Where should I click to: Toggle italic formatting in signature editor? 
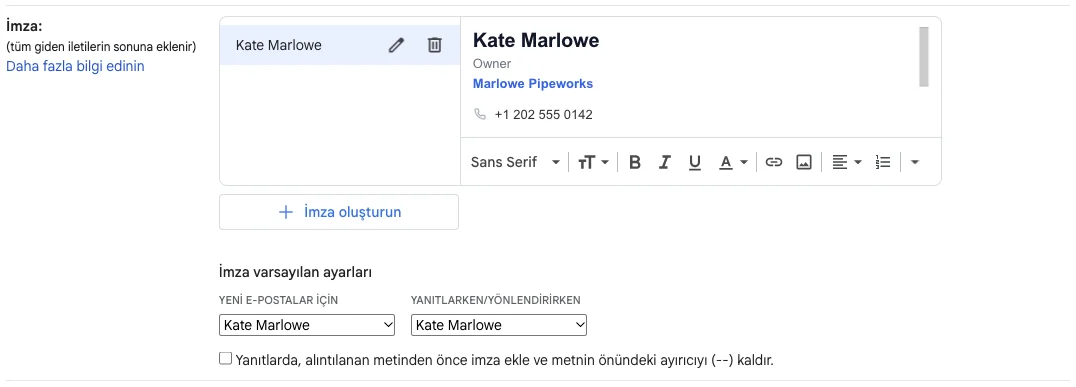[664, 163]
